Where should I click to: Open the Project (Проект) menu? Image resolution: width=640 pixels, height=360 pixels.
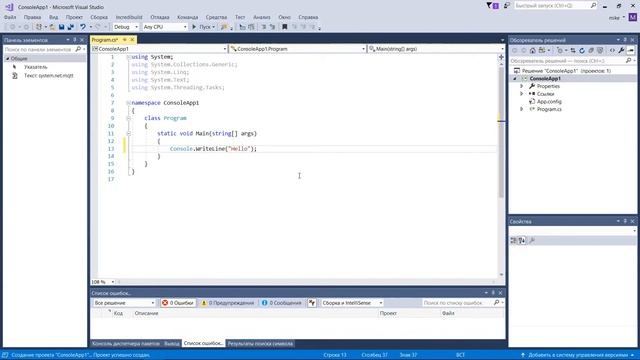(74, 17)
